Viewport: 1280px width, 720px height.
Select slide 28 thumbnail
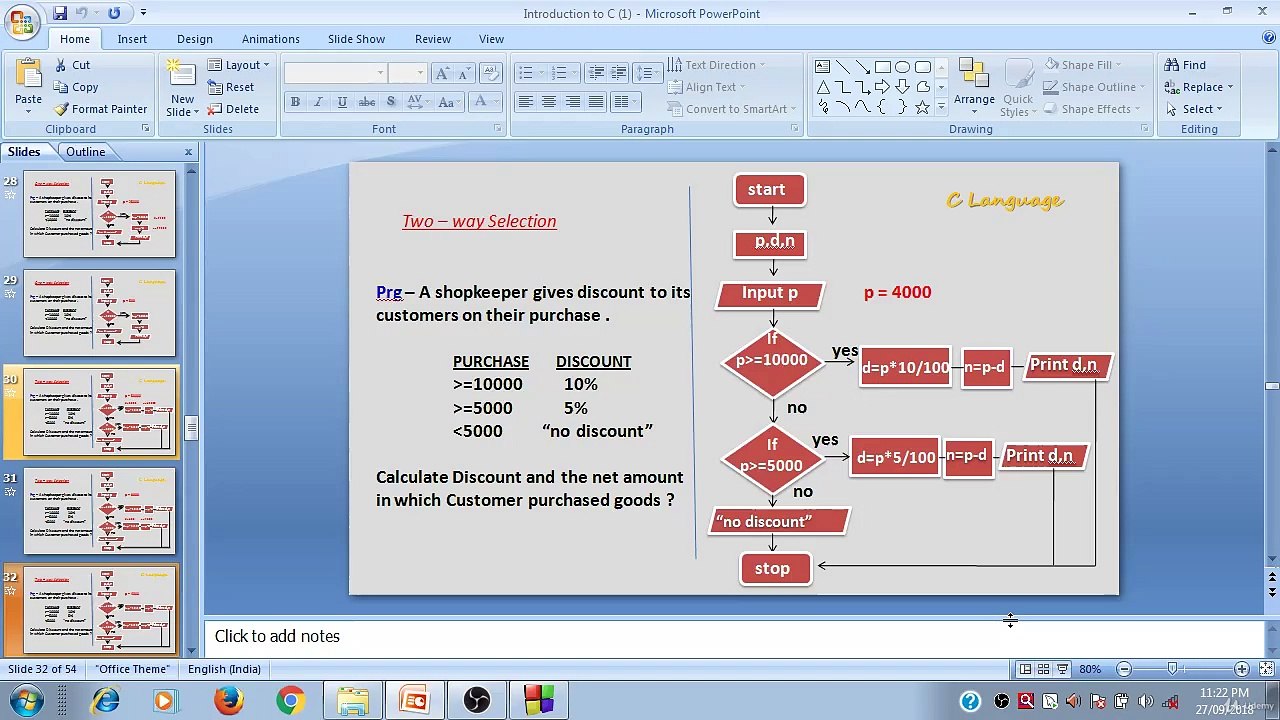(x=100, y=214)
